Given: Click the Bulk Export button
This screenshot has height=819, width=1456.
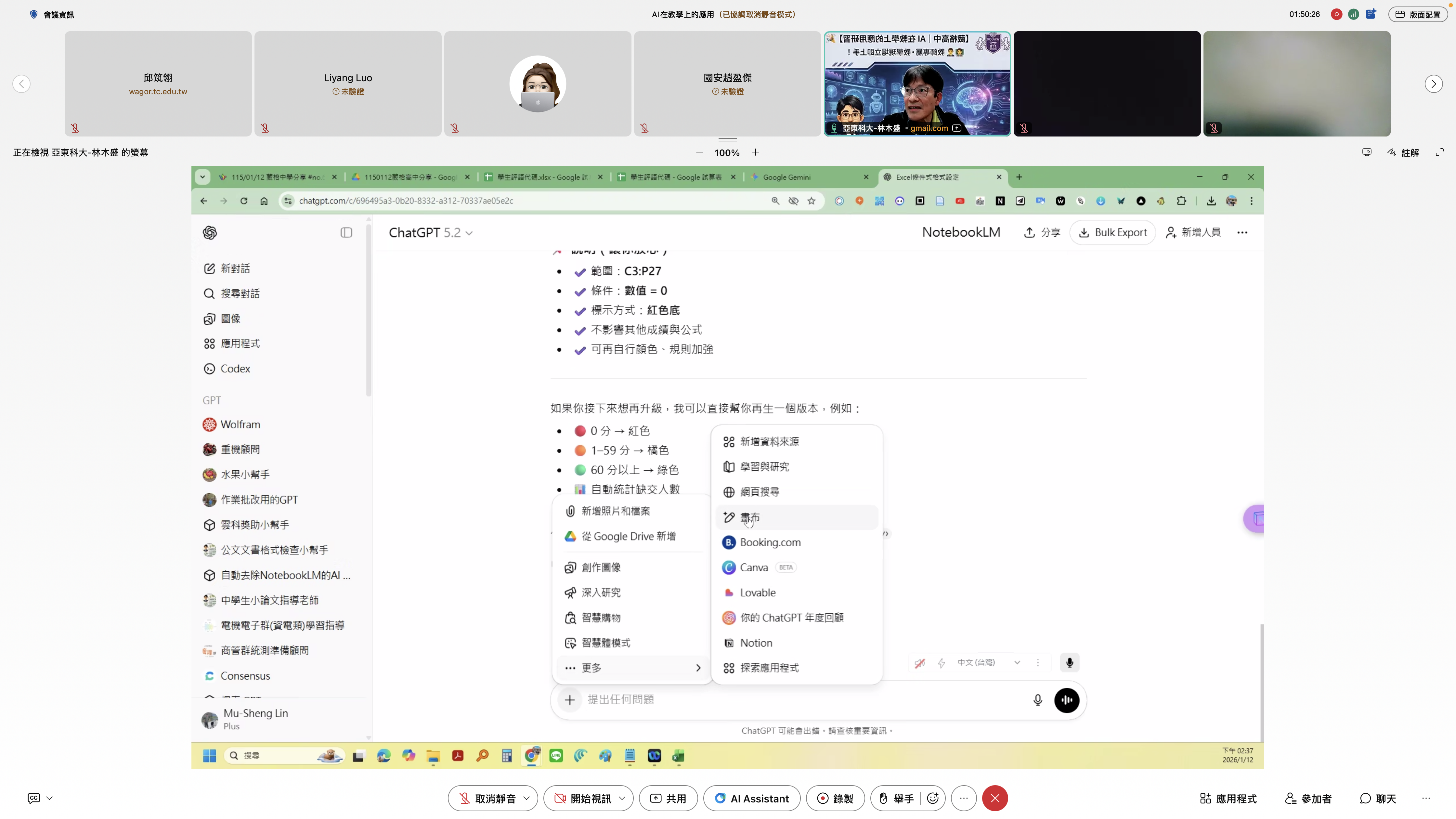Looking at the screenshot, I should pos(1112,232).
